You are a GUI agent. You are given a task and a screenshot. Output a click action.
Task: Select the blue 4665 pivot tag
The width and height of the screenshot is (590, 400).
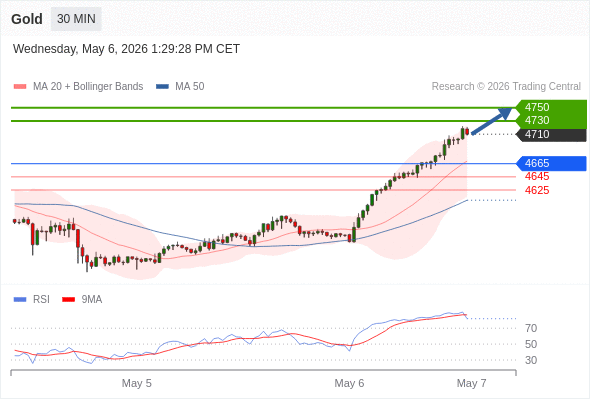(551, 164)
